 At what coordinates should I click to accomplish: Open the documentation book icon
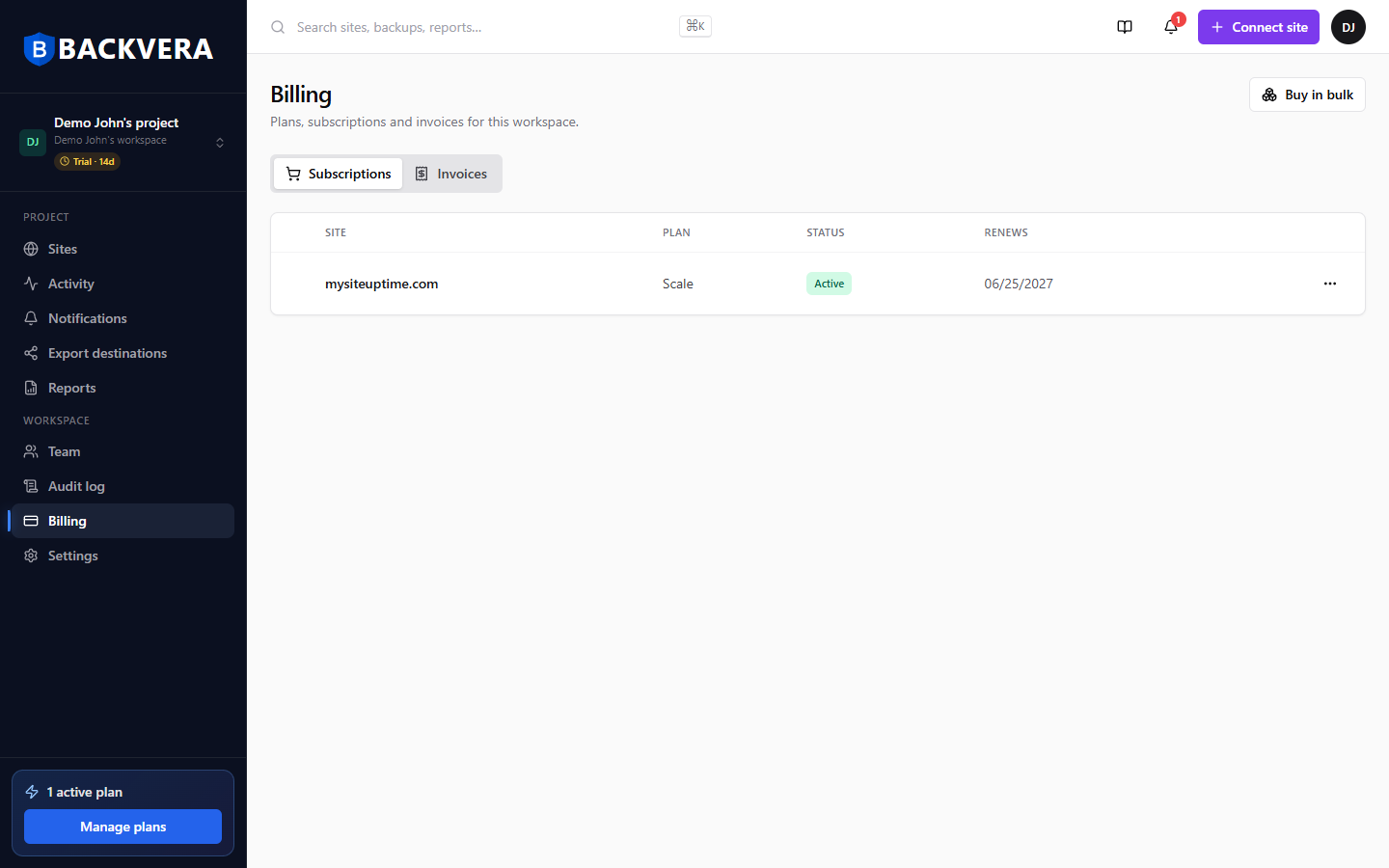[x=1125, y=27]
